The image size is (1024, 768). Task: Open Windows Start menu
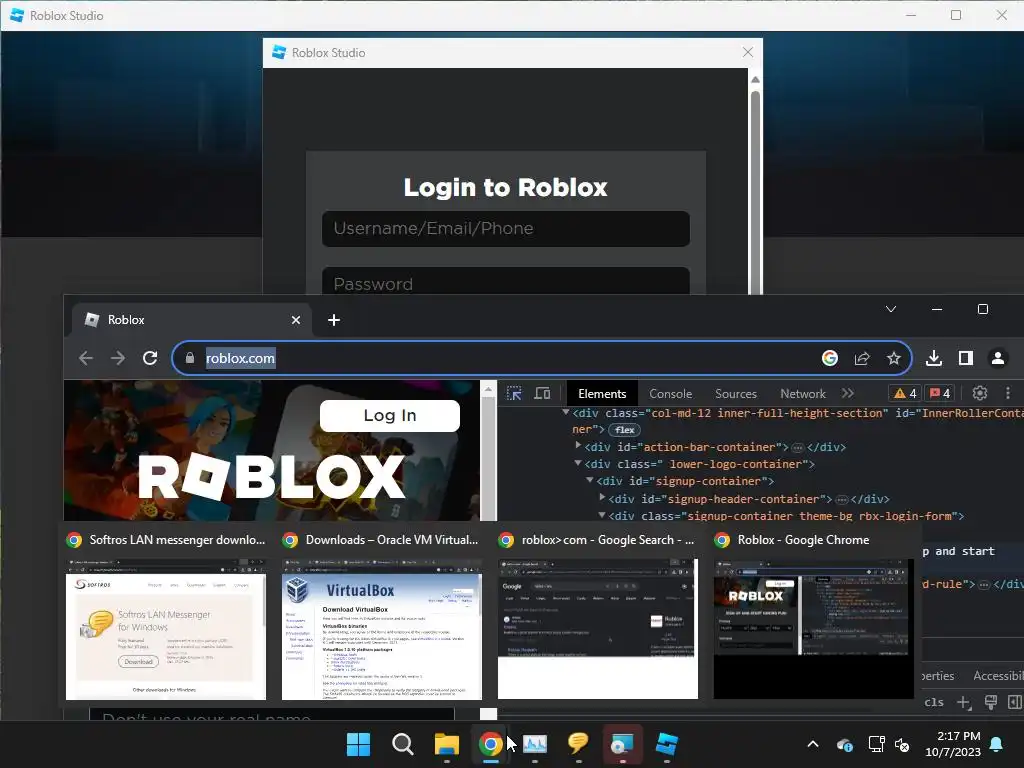[358, 744]
